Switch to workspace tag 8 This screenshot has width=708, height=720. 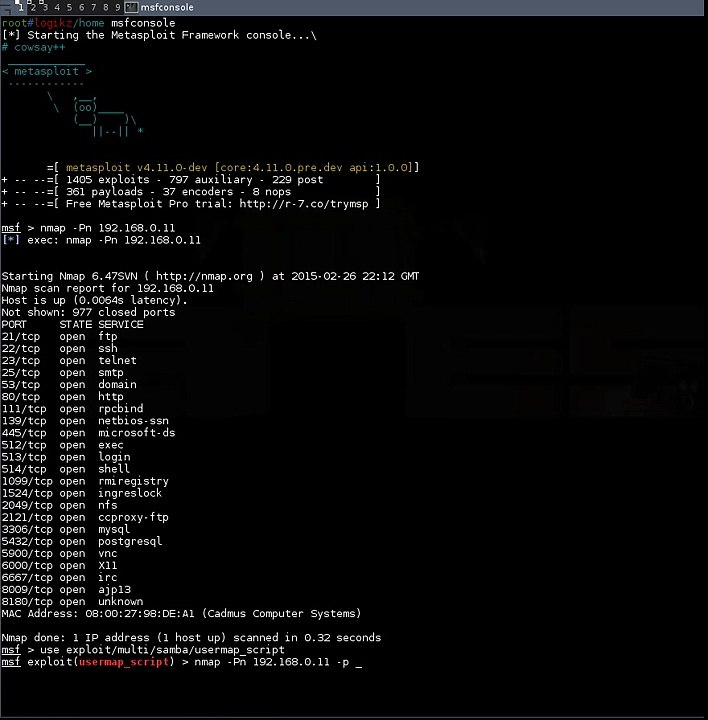[x=106, y=7]
